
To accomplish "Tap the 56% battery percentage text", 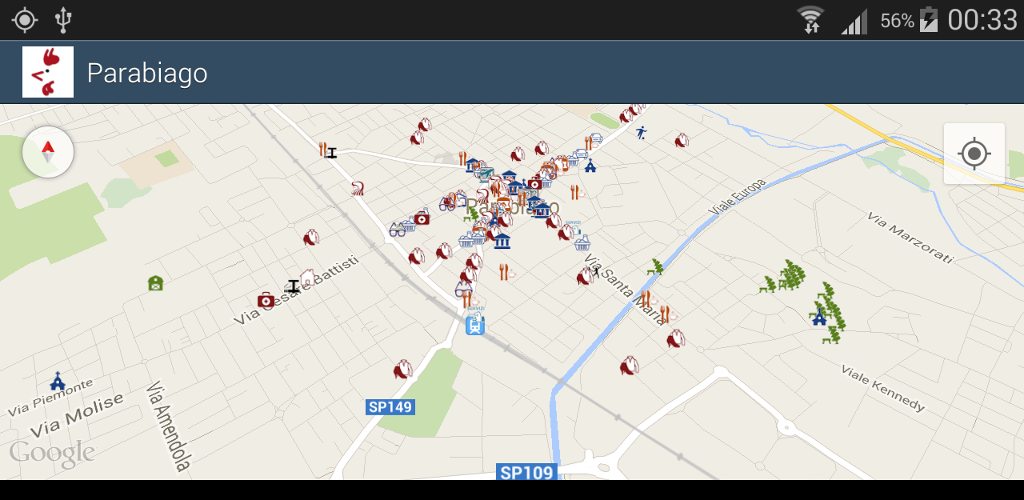I will tap(897, 21).
